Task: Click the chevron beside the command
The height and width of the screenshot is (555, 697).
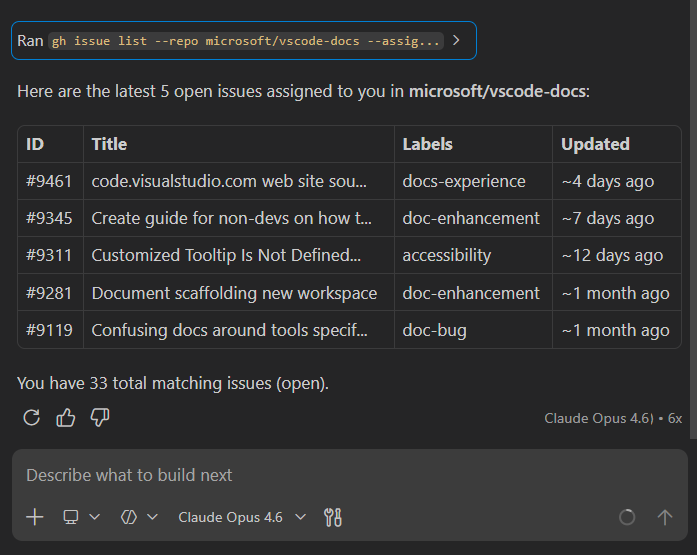Action: tap(456, 40)
